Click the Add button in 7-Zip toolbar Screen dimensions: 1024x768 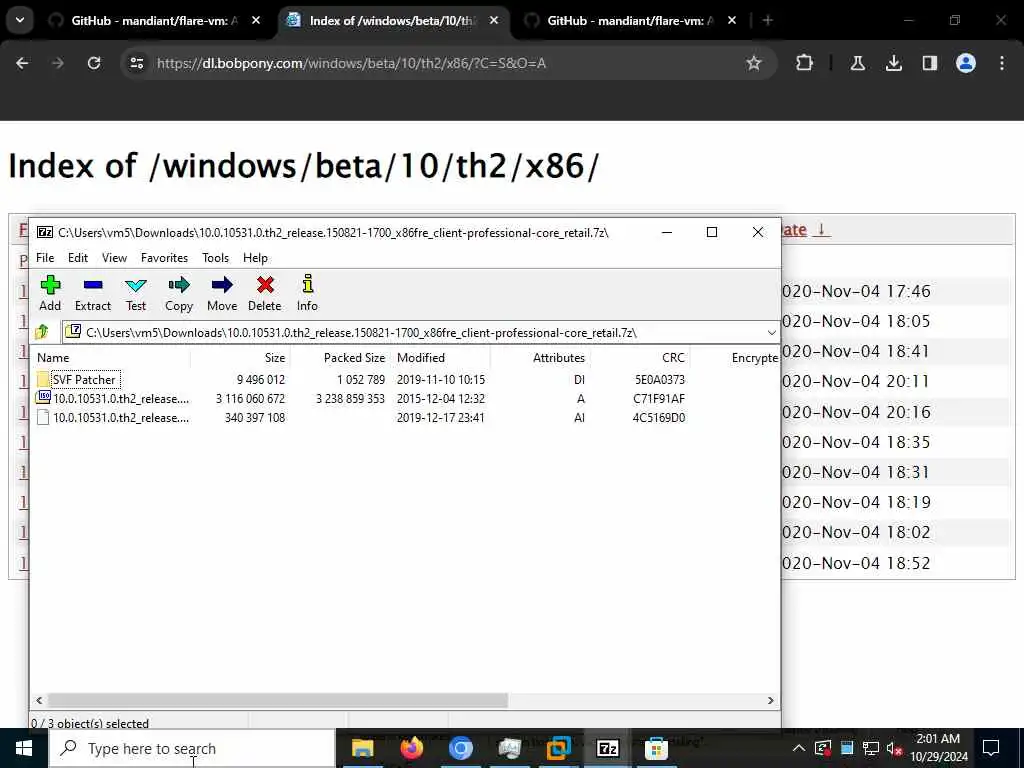point(50,293)
